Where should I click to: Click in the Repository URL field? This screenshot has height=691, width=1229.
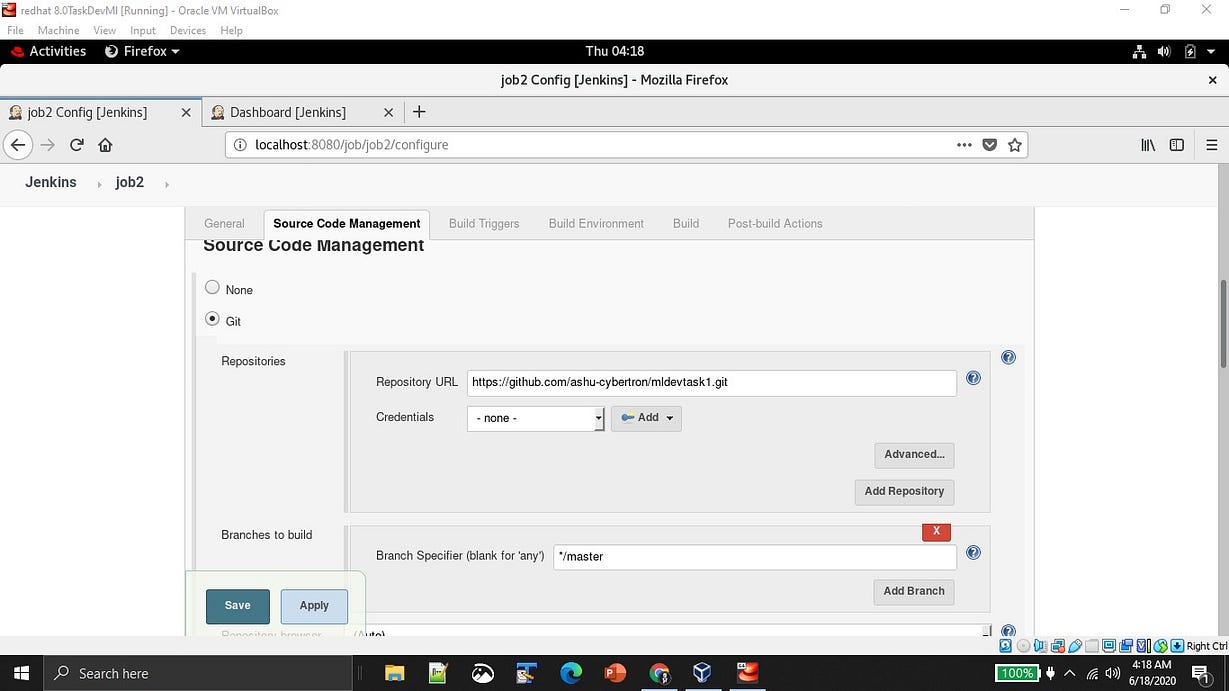[711, 382]
